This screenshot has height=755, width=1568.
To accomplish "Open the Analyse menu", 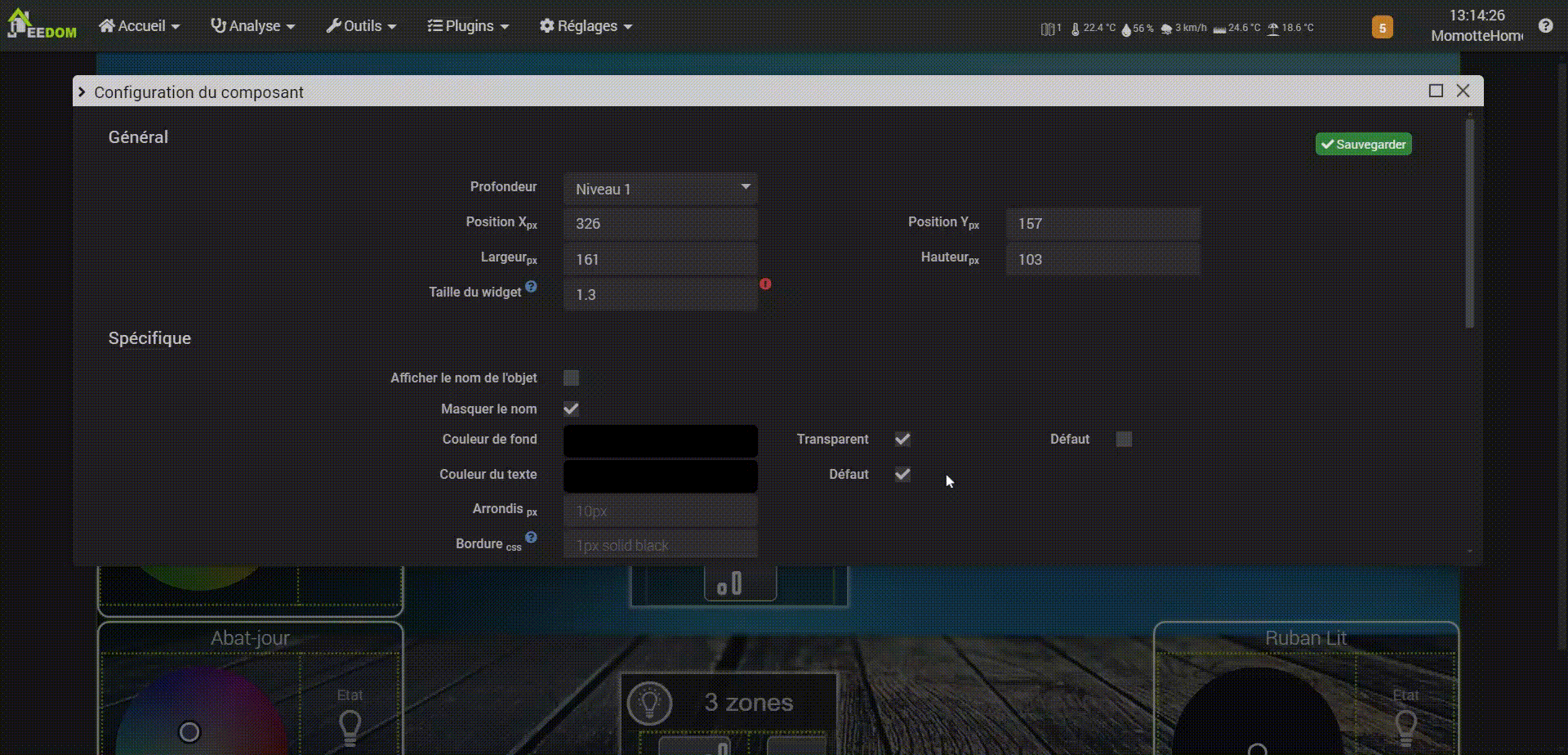I will [252, 26].
